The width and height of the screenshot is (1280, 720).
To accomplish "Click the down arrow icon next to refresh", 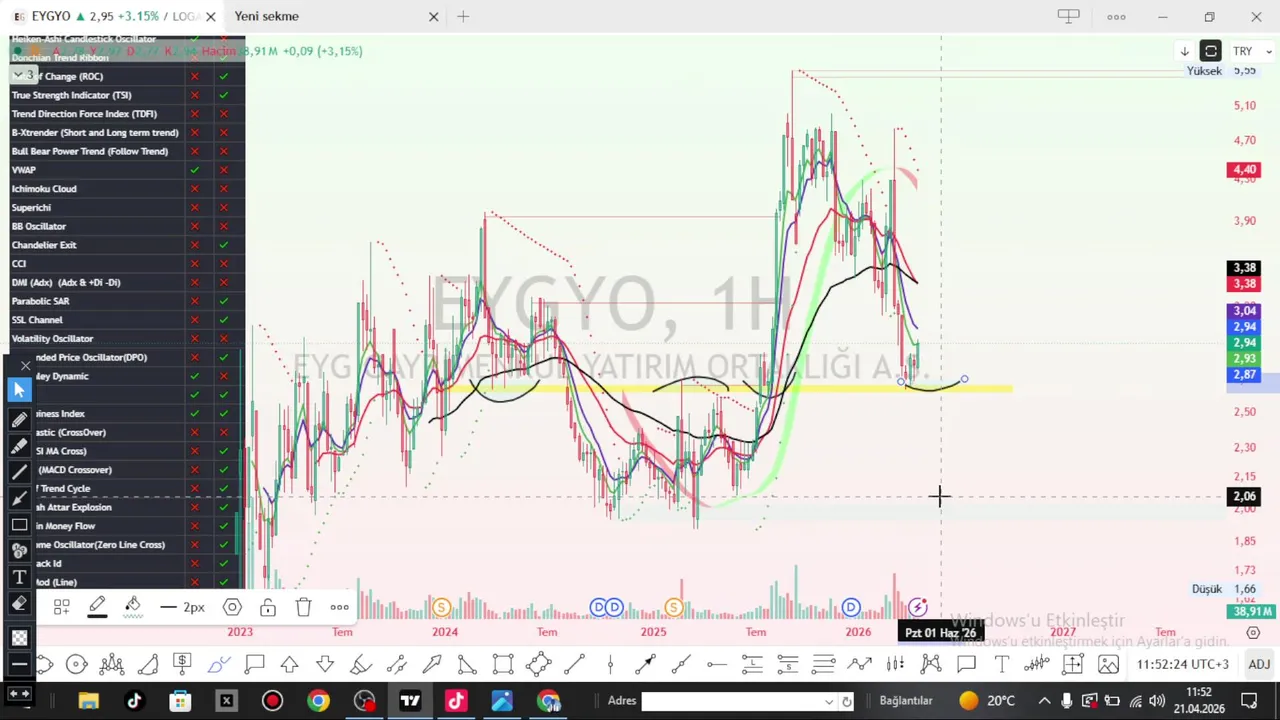I will (1185, 51).
